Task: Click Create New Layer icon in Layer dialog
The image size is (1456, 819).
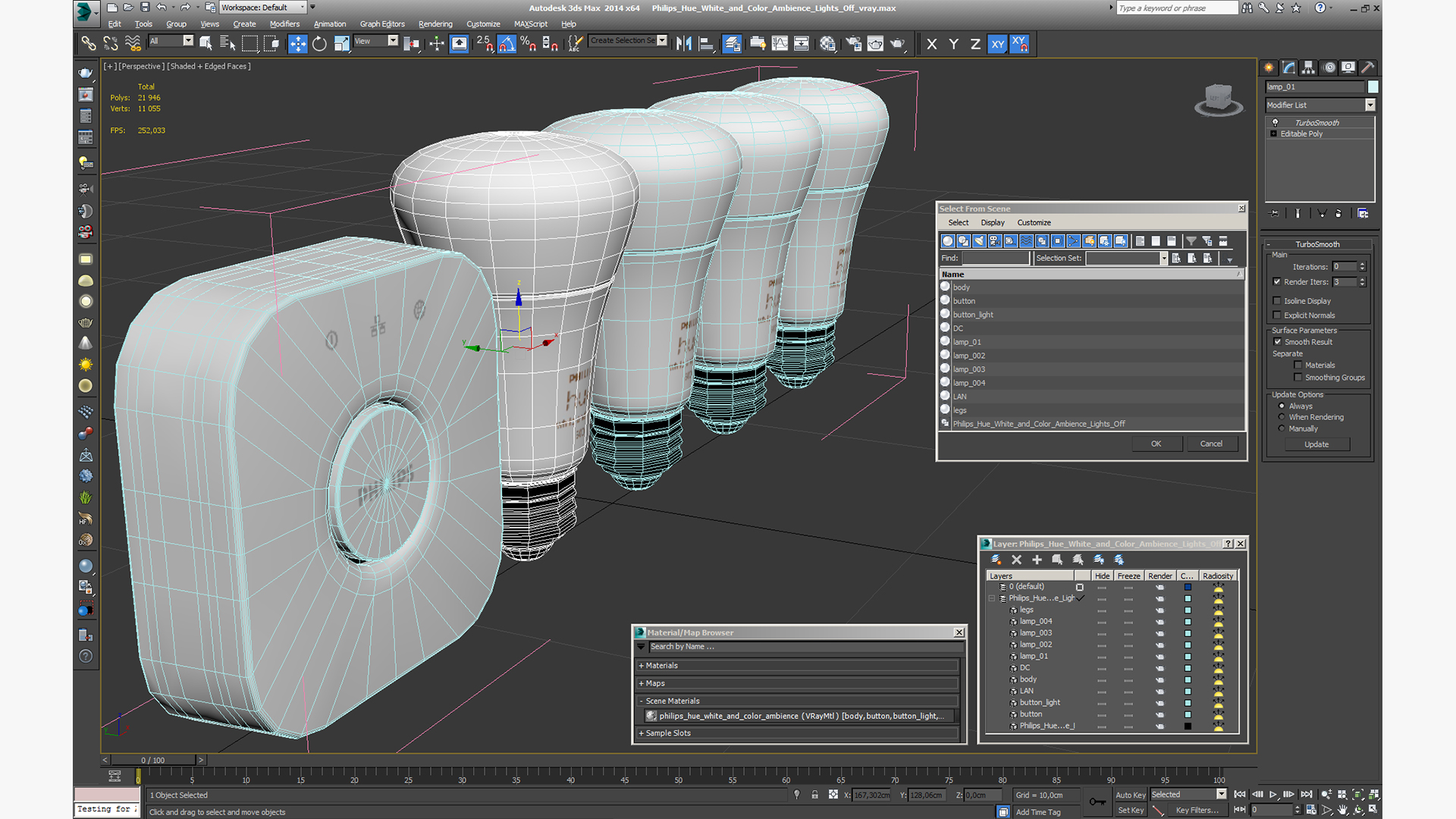Action: click(x=996, y=560)
